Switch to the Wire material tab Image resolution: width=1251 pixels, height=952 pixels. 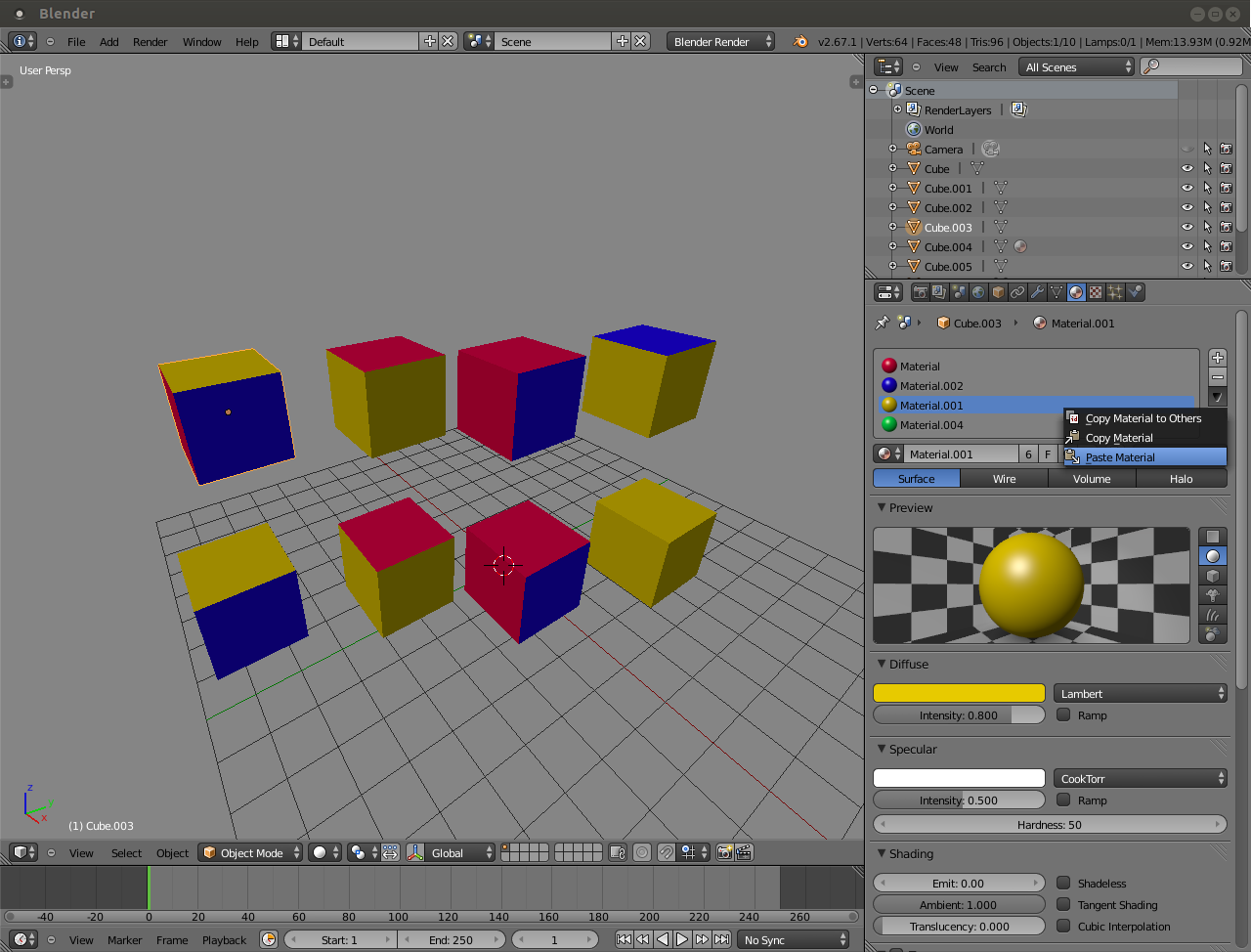1005,479
